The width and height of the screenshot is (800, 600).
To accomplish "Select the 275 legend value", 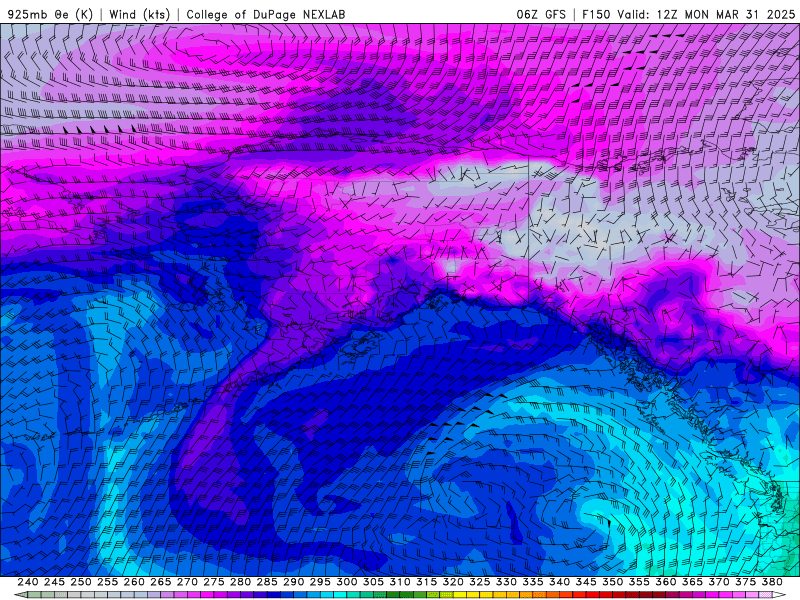I will point(214,582).
